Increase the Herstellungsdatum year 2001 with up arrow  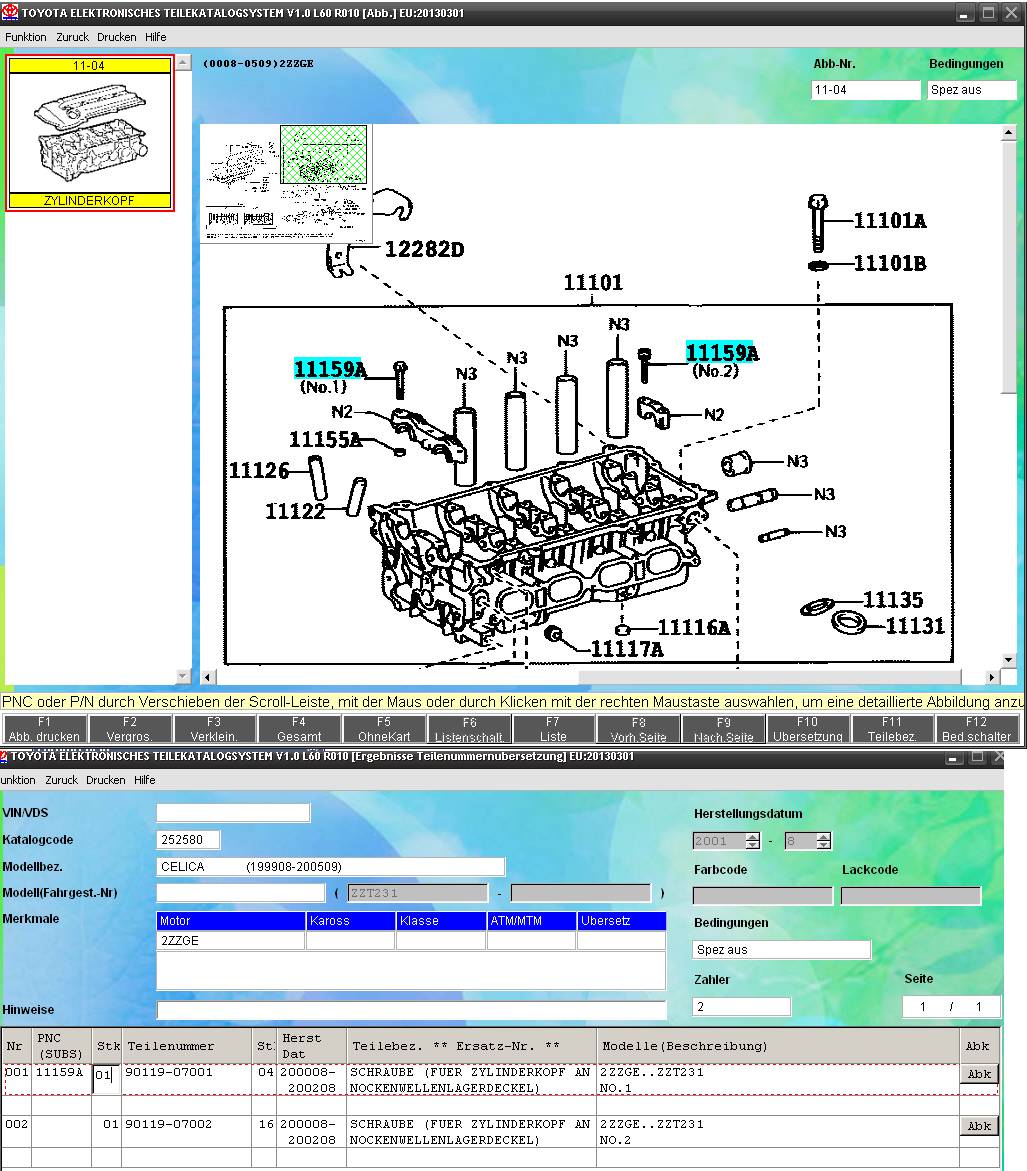click(x=753, y=836)
